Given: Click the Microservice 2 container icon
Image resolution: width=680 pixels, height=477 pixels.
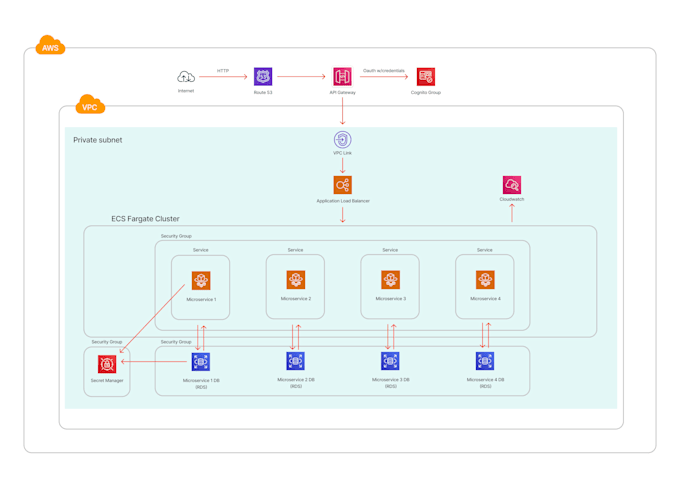Looking at the screenshot, I should point(296,280).
